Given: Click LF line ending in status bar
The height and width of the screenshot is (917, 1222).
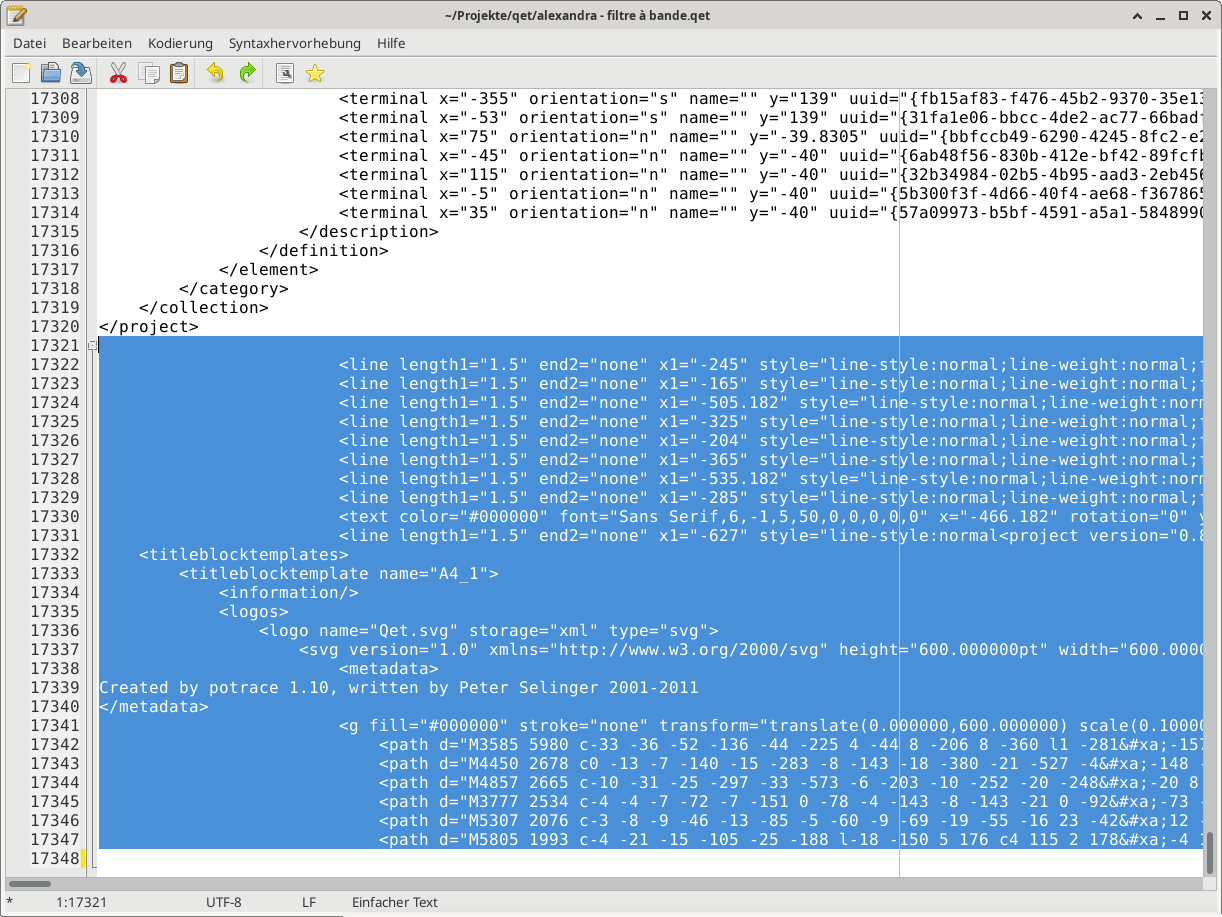Looking at the screenshot, I should pos(309,902).
